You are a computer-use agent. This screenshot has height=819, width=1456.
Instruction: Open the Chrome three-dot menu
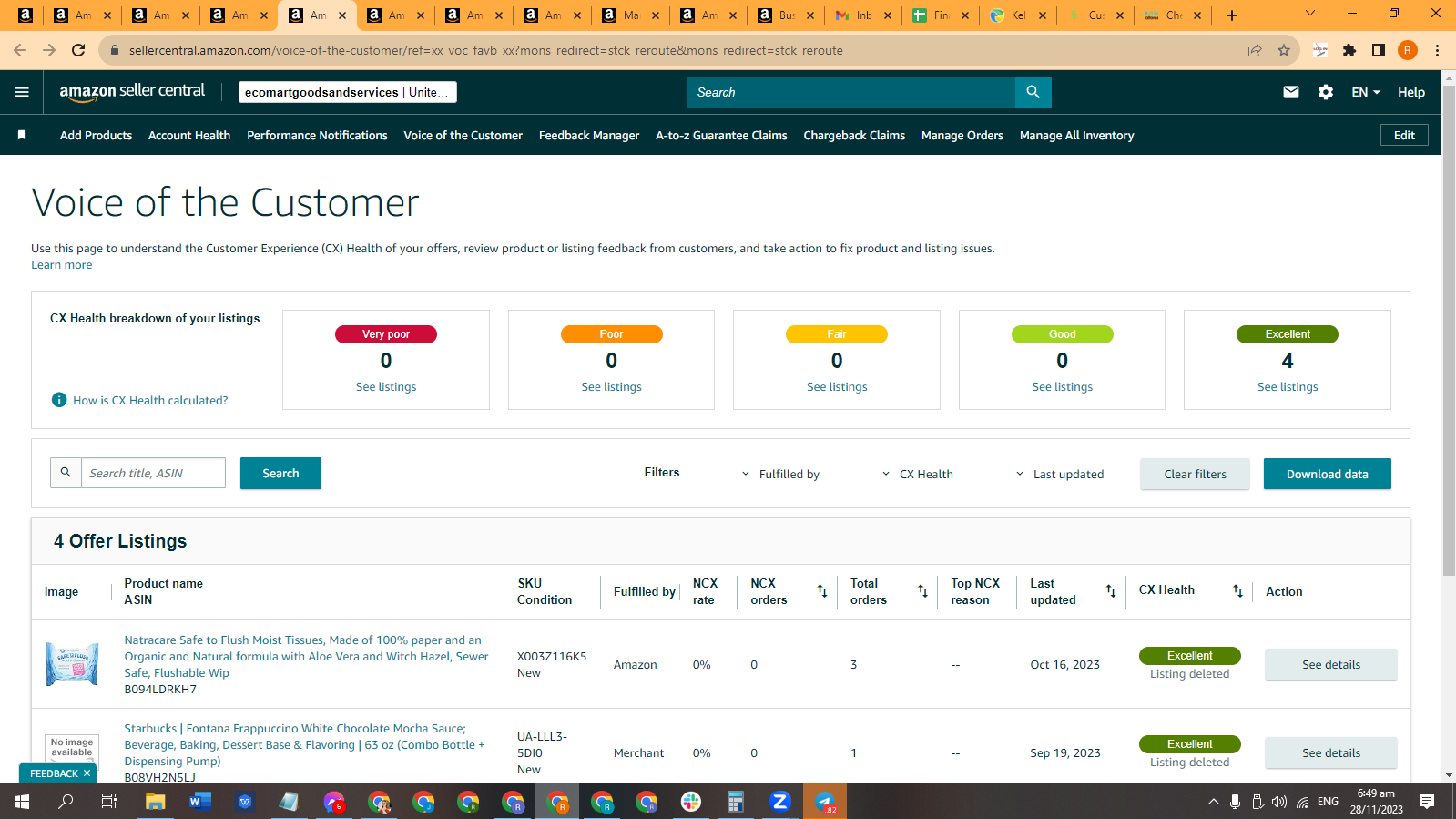pos(1437,50)
